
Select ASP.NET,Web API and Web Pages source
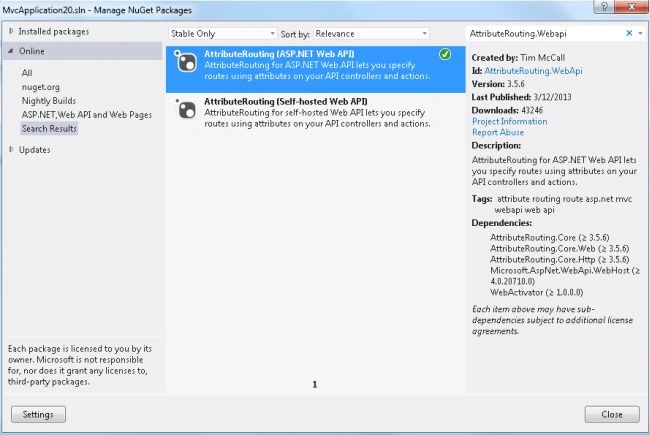click(x=87, y=114)
